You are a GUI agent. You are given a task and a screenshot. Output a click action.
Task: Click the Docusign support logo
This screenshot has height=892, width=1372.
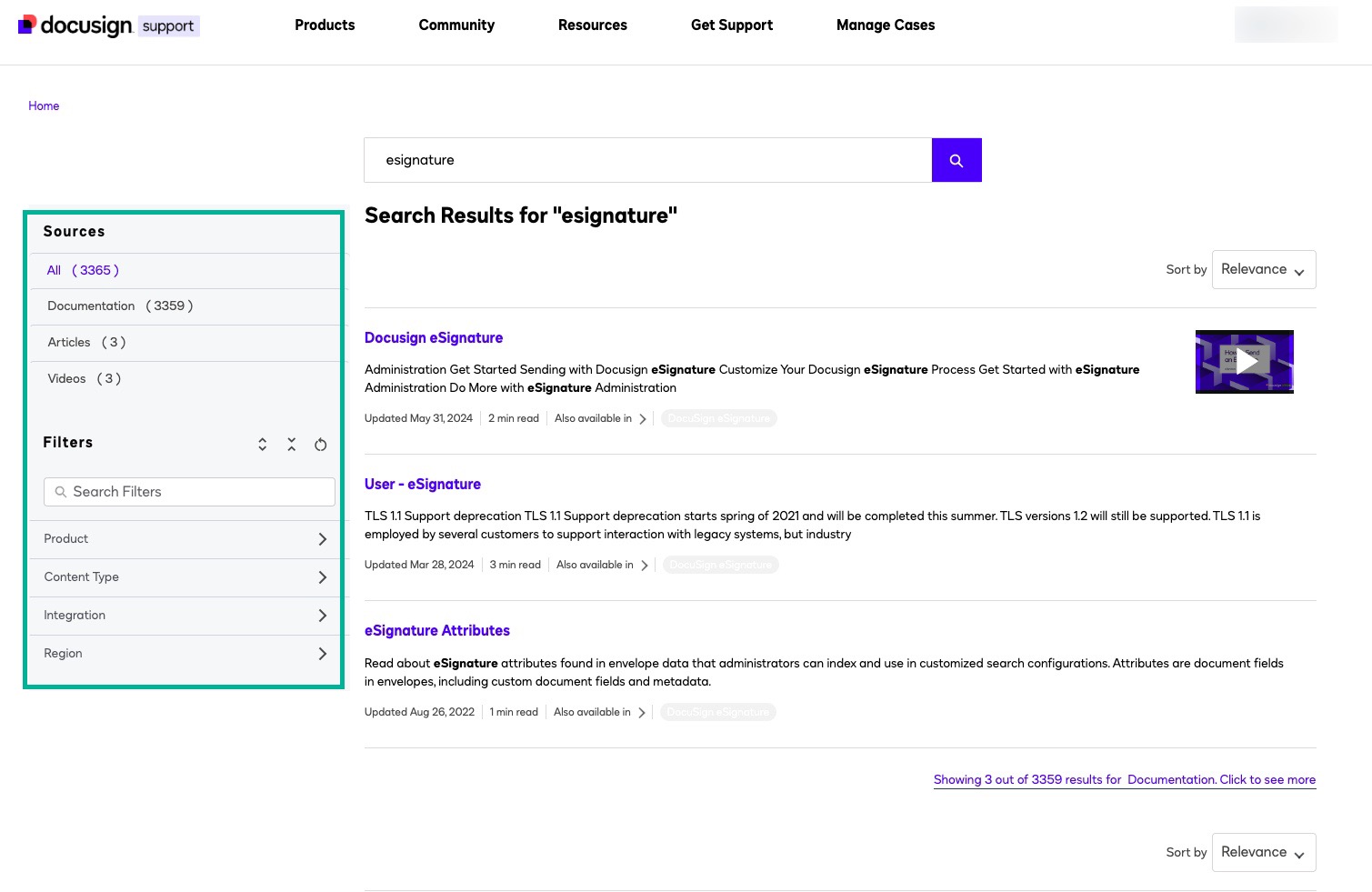pos(106,25)
